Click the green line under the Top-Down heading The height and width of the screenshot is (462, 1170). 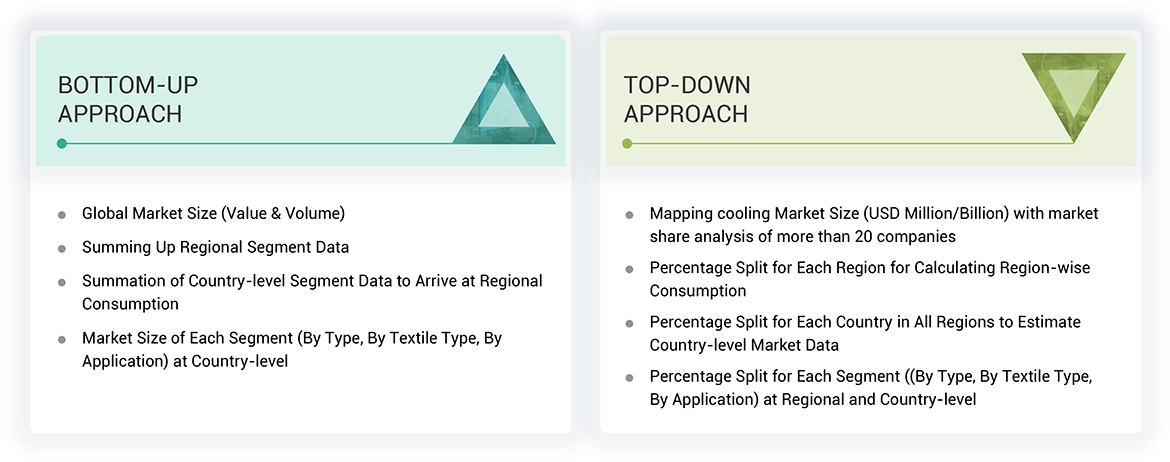pos(850,144)
